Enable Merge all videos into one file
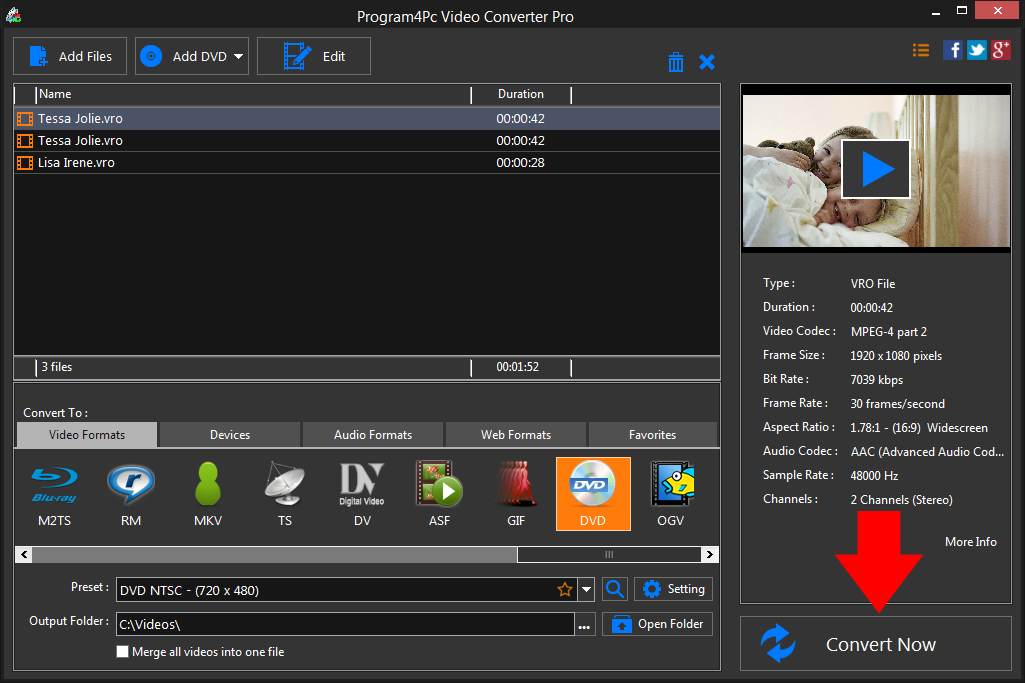This screenshot has width=1025, height=683. (123, 652)
